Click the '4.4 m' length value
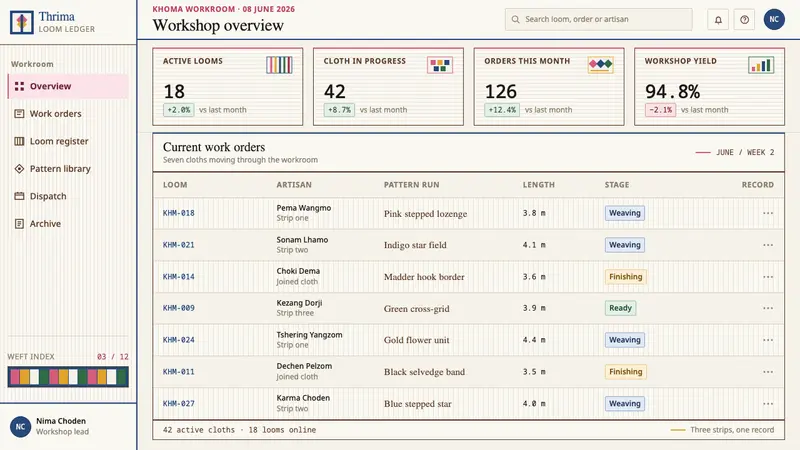Image resolution: width=800 pixels, height=450 pixels. coord(534,340)
